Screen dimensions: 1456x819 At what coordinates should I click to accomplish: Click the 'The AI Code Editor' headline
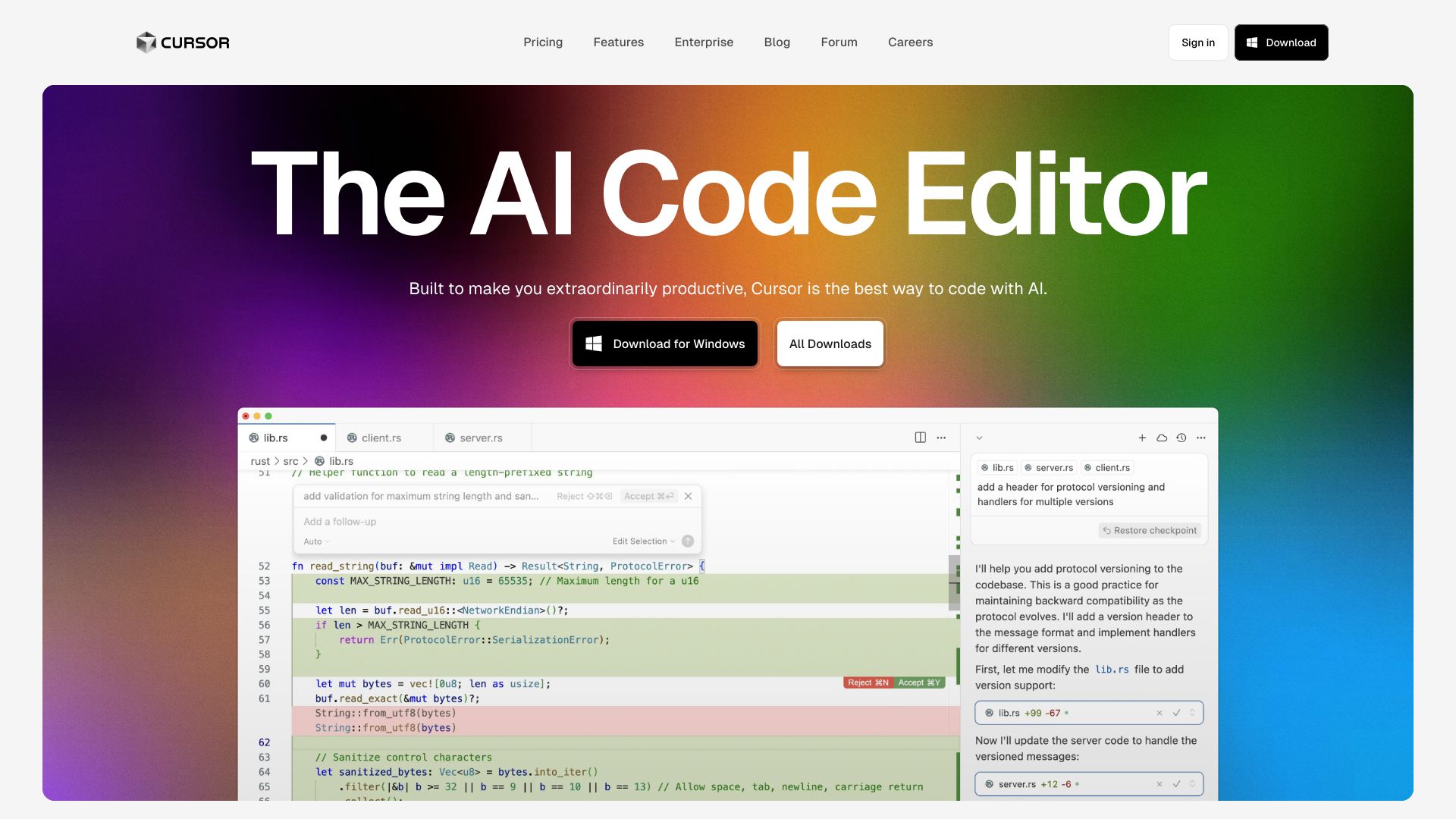pos(728,193)
